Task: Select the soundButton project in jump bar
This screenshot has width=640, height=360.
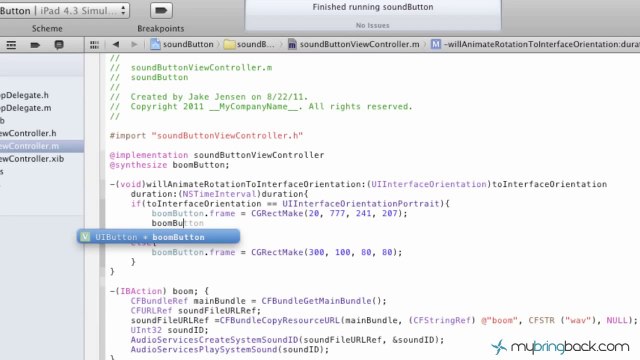Action: 182,44
